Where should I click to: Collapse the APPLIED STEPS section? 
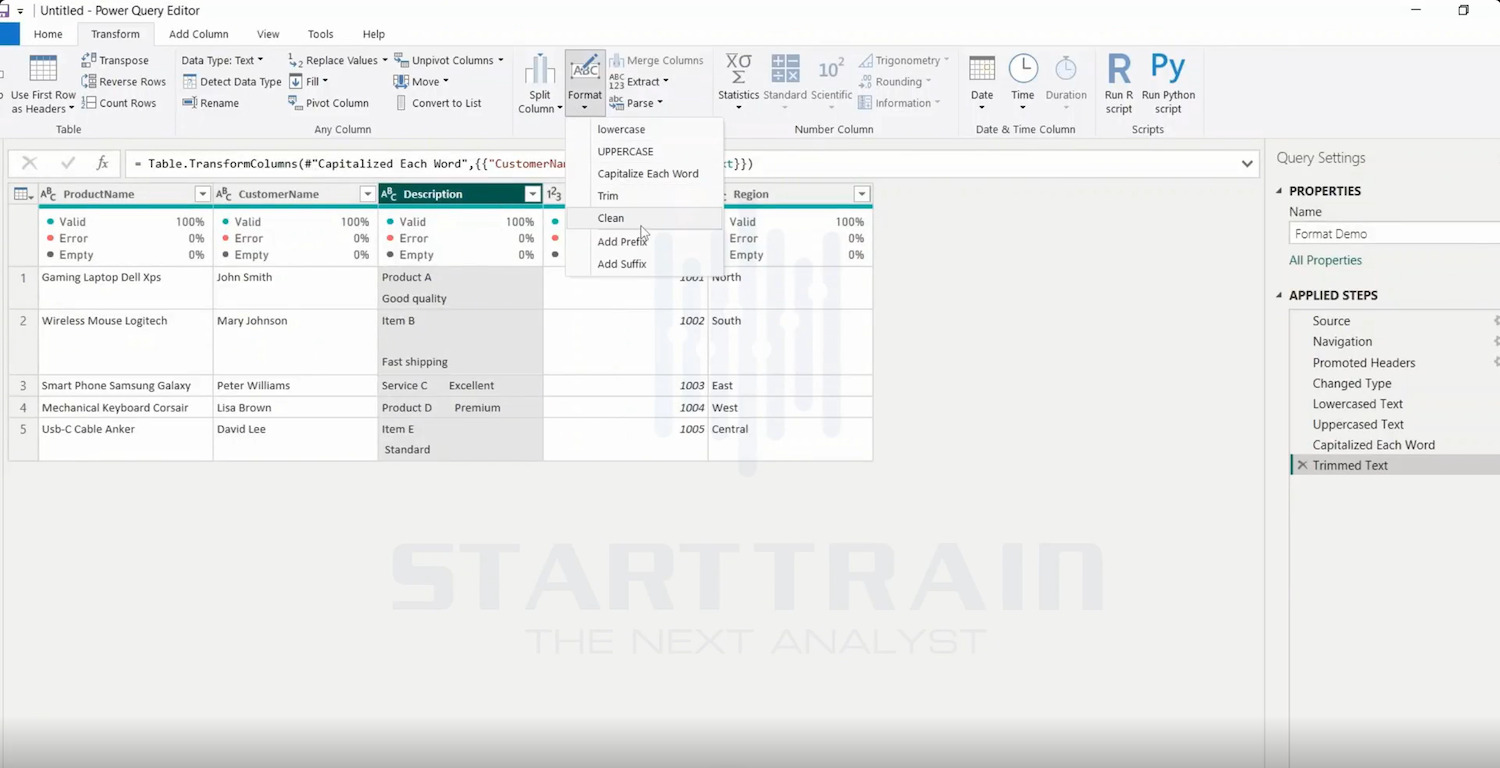pyautogui.click(x=1280, y=295)
